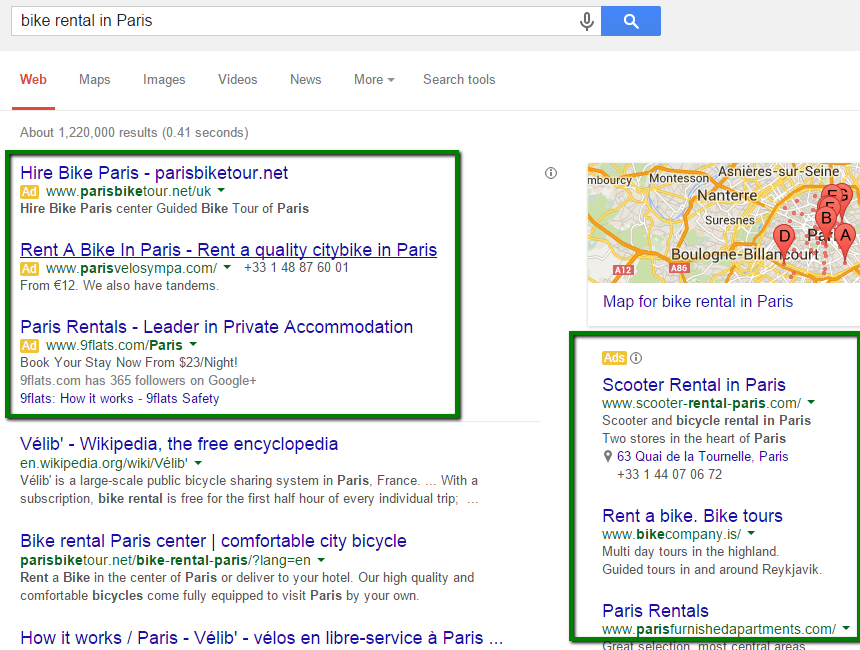Click phone number +33 1 48 87 60 01
The image size is (860, 650).
pyautogui.click(x=296, y=268)
